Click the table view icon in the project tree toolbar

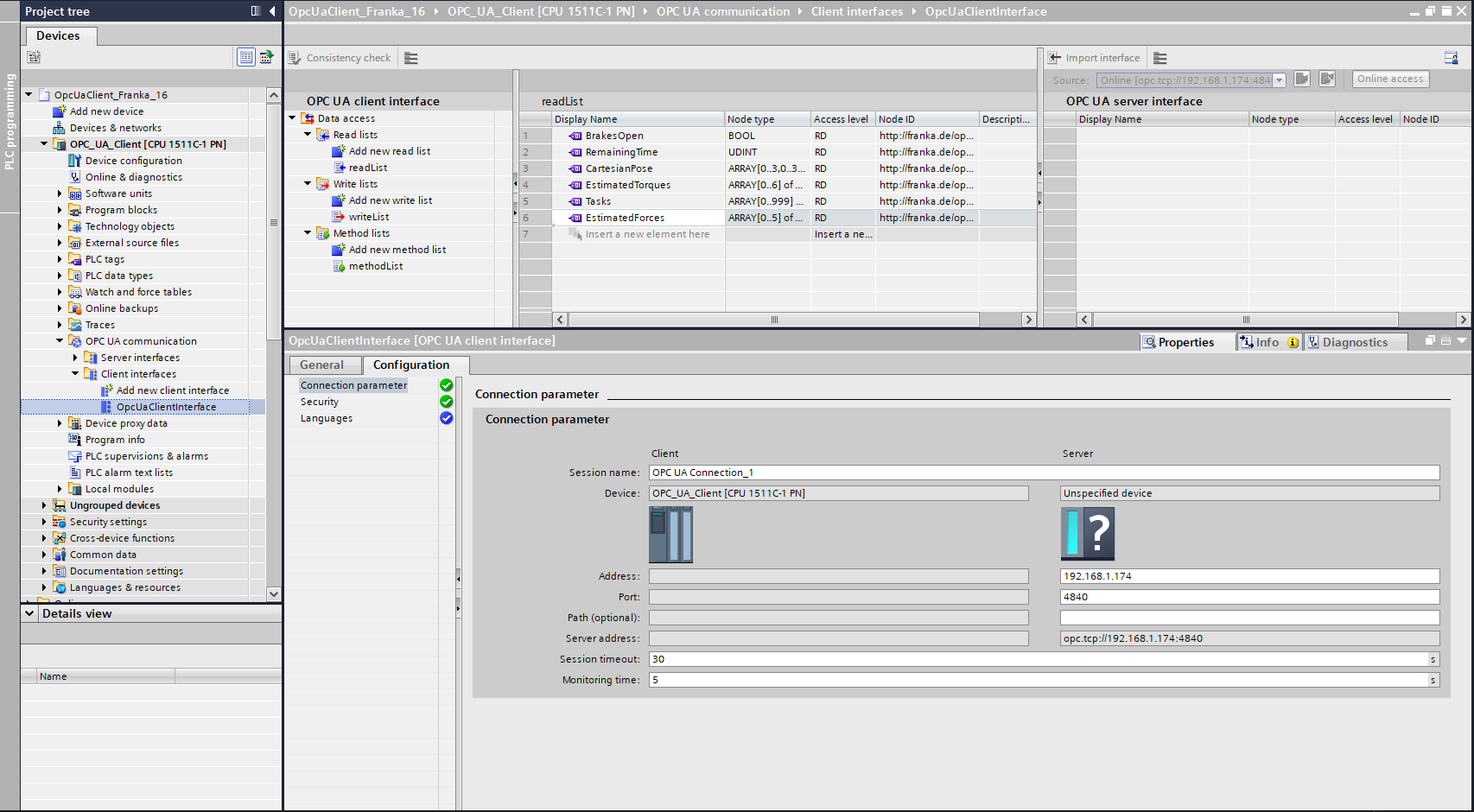(246, 57)
